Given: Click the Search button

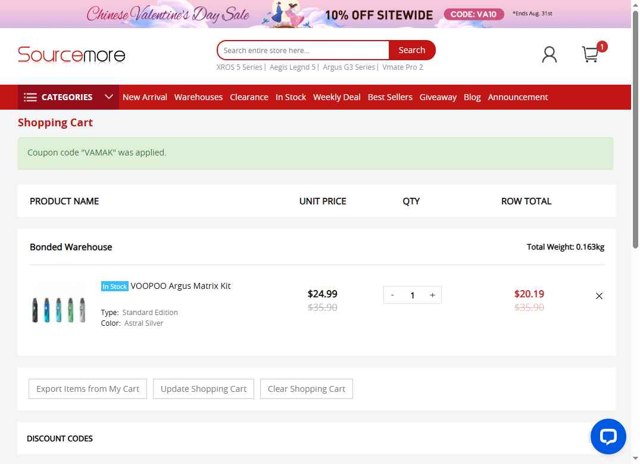Looking at the screenshot, I should (412, 50).
